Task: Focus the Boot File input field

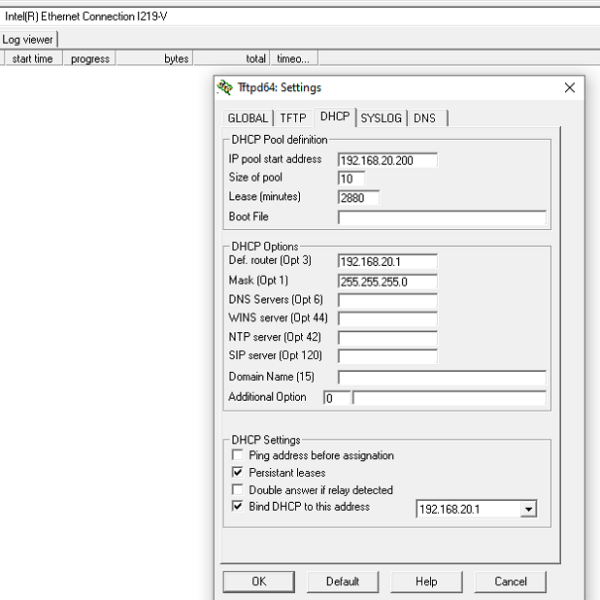Action: [441, 217]
